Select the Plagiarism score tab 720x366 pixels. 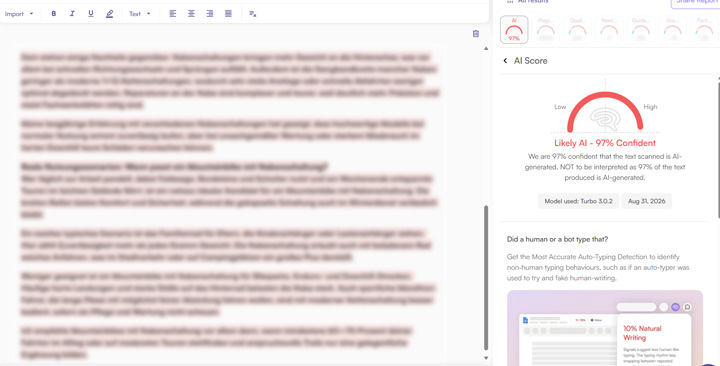coord(546,30)
